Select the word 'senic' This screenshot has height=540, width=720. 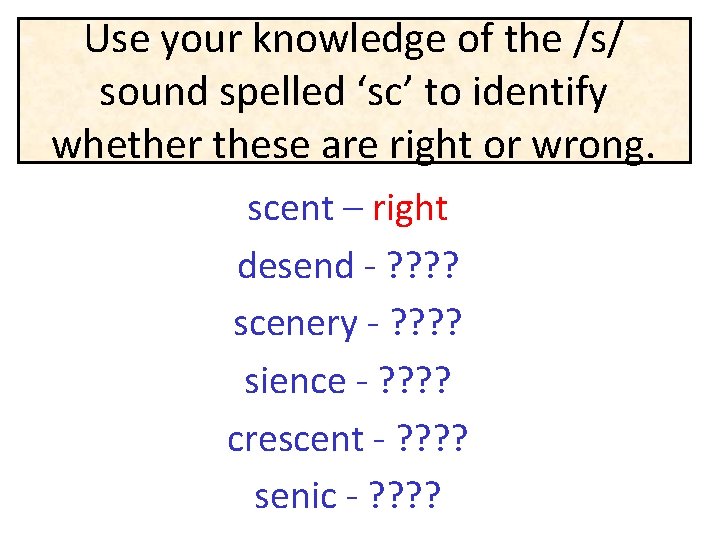[x=296, y=496]
